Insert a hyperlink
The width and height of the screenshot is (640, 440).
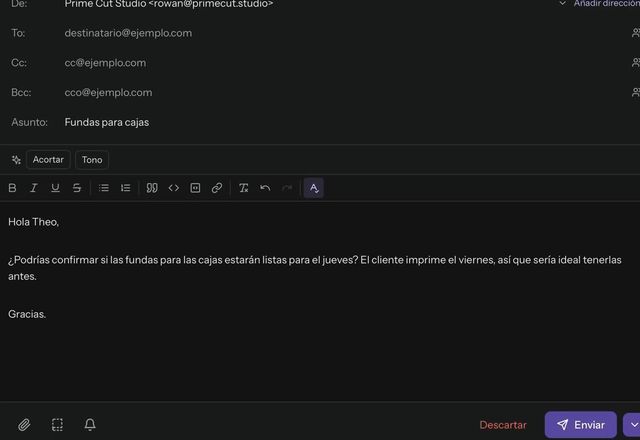pos(217,188)
